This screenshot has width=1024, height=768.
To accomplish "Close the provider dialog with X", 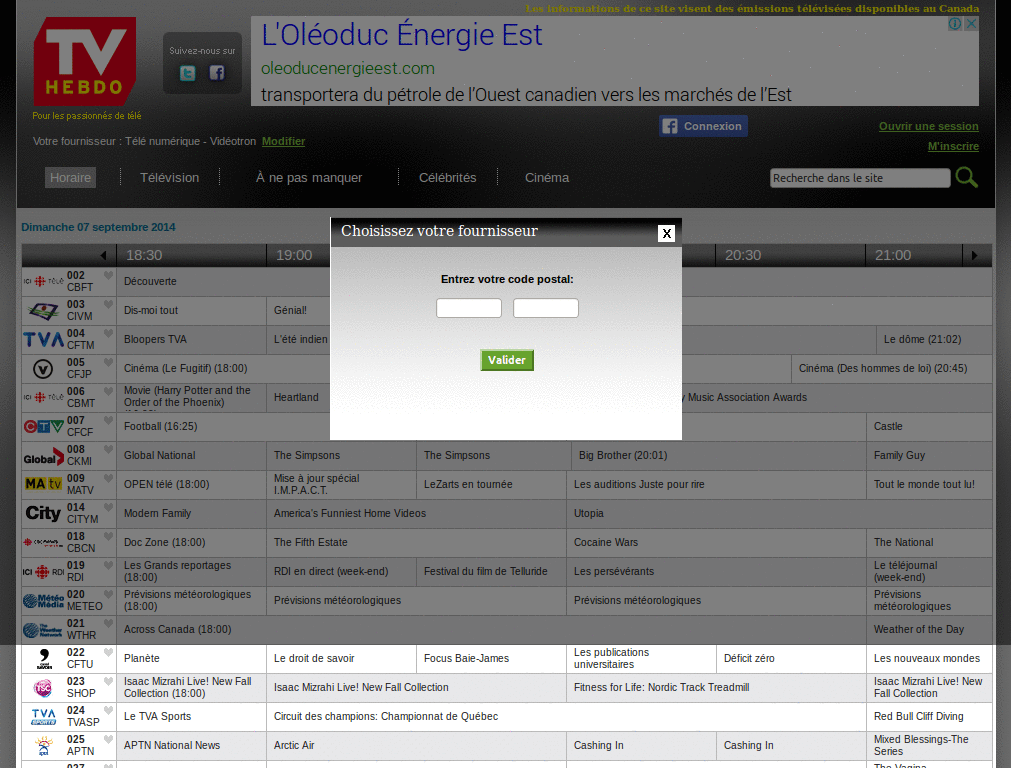I will (666, 233).
